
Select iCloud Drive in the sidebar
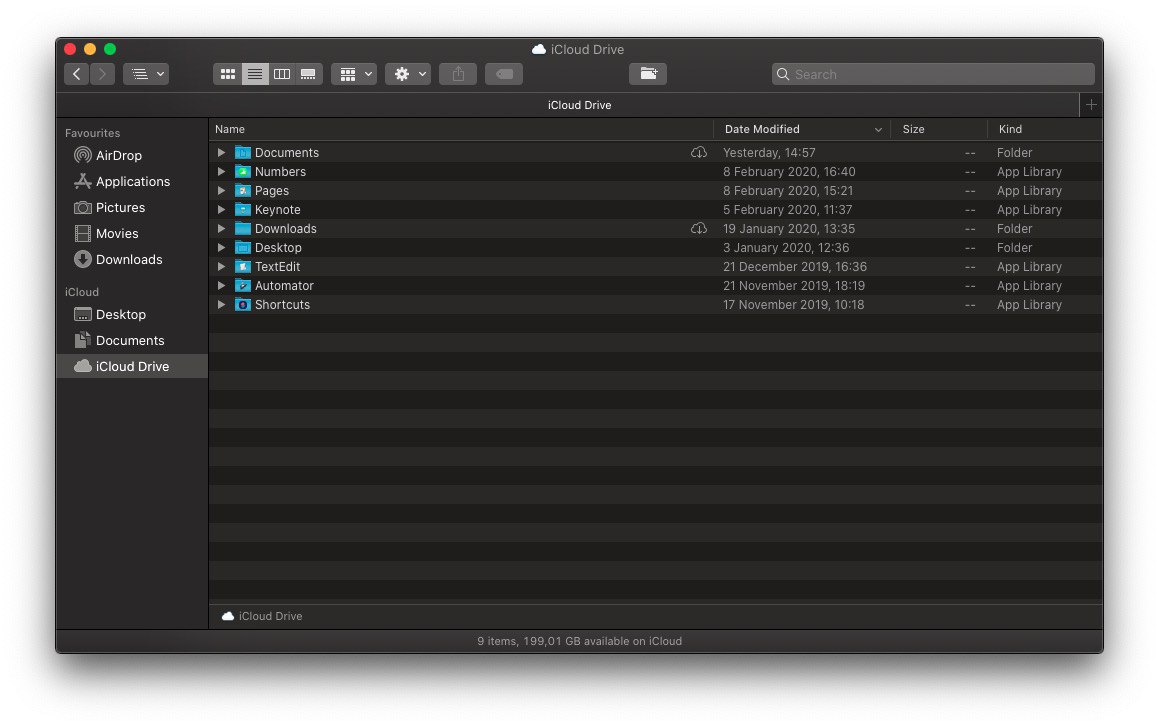pos(132,366)
